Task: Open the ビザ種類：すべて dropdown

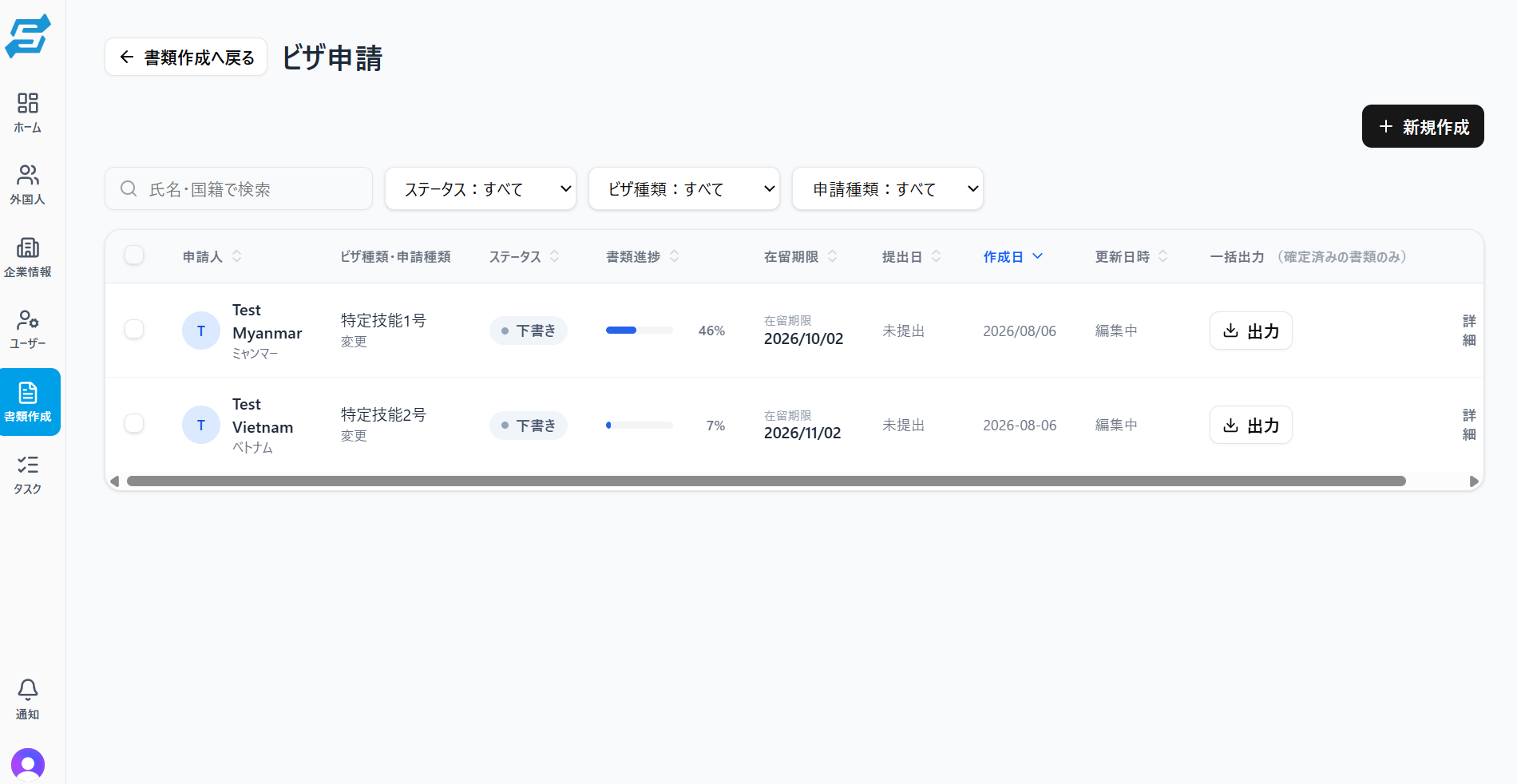Action: pyautogui.click(x=684, y=188)
